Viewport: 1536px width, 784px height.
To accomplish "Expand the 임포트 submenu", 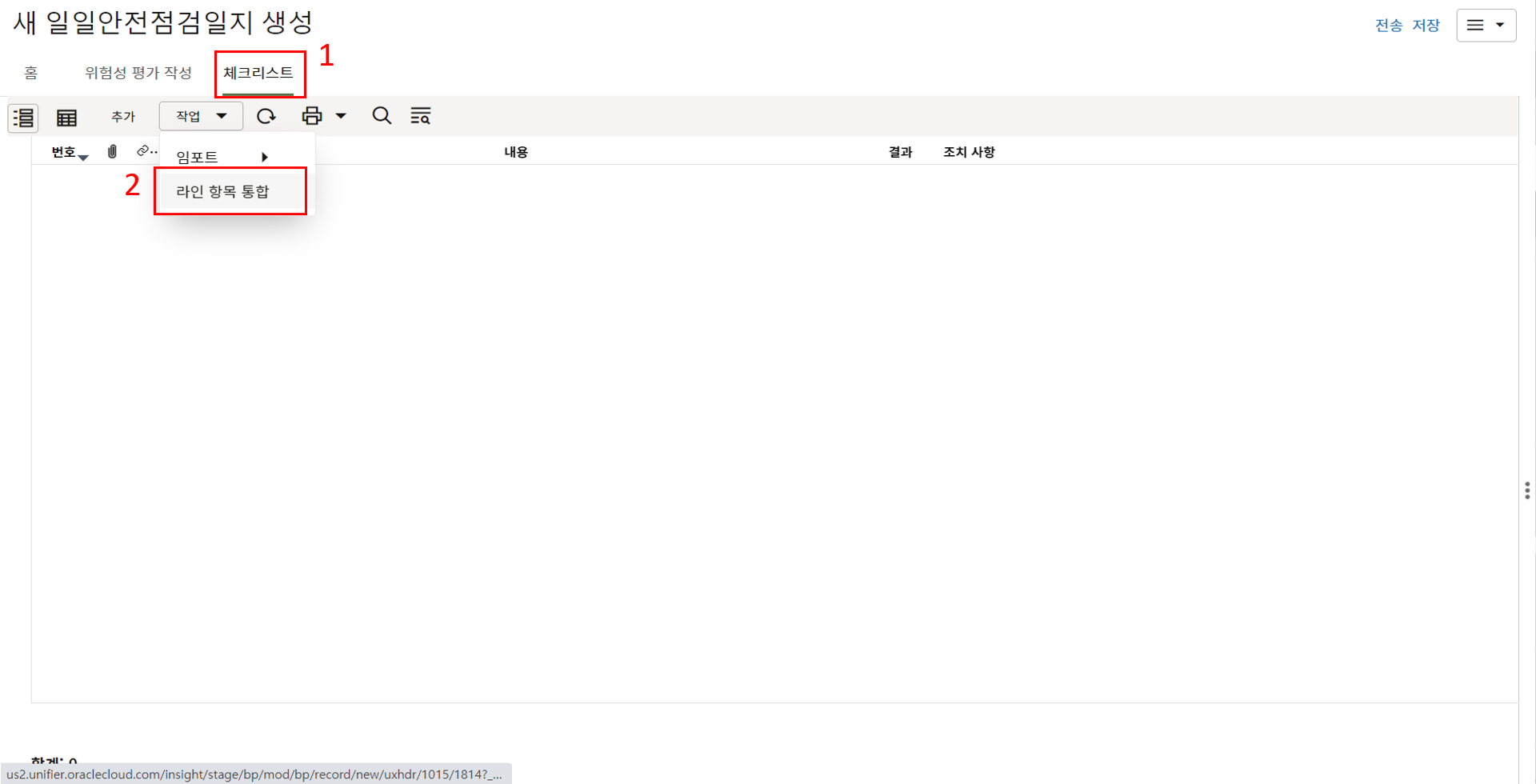I will (222, 157).
